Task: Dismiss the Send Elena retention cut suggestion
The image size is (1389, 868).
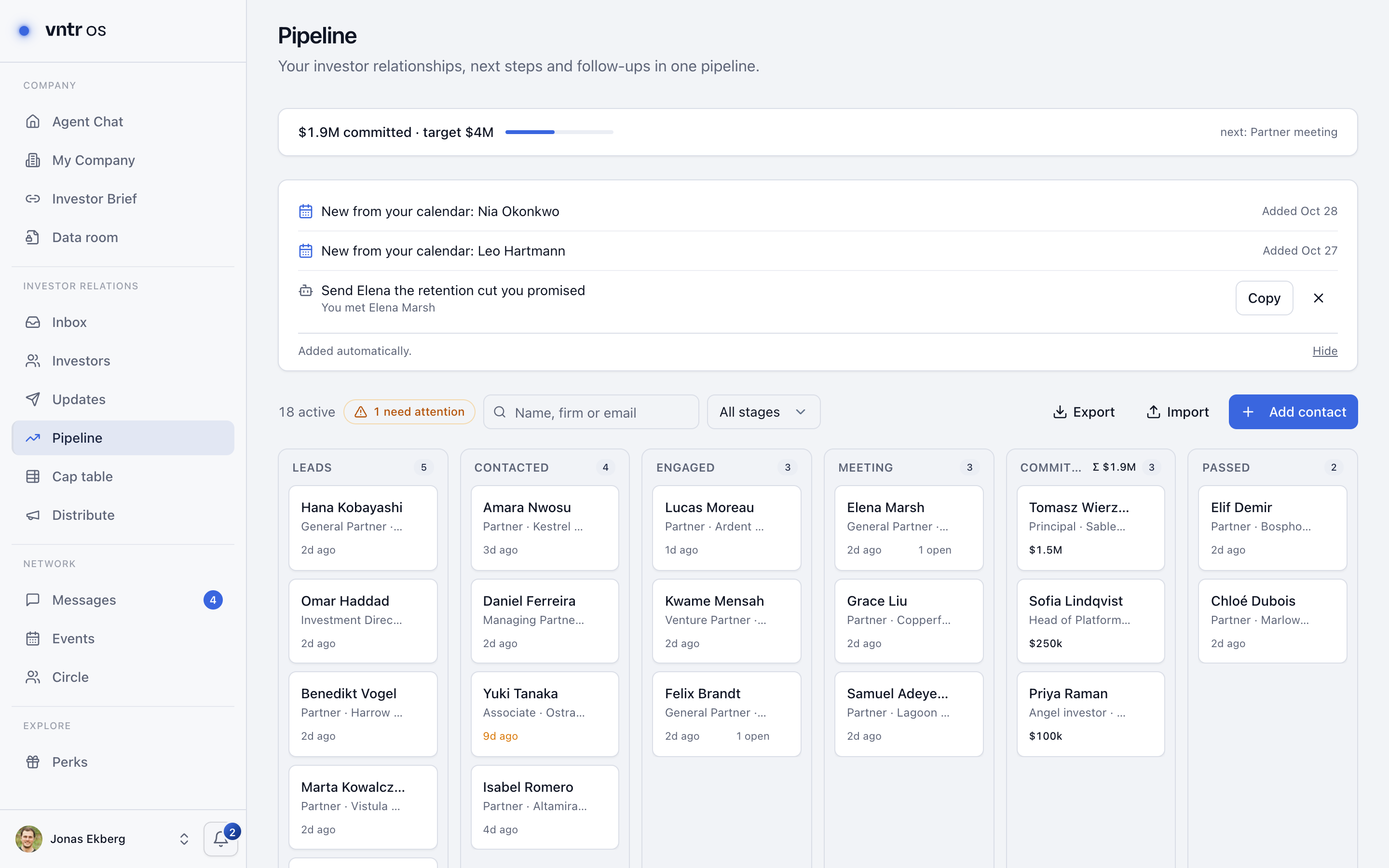Action: tap(1319, 298)
